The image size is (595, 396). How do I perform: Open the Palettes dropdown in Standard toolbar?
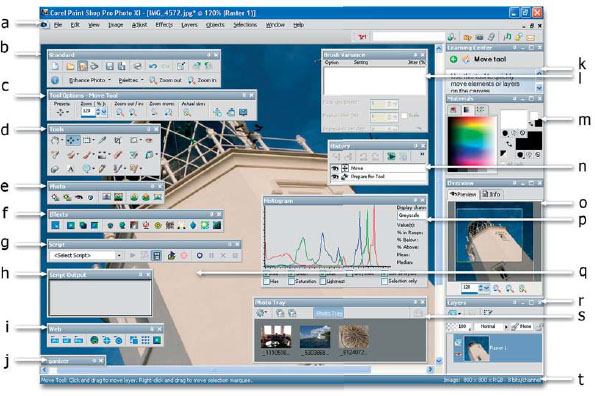(131, 80)
